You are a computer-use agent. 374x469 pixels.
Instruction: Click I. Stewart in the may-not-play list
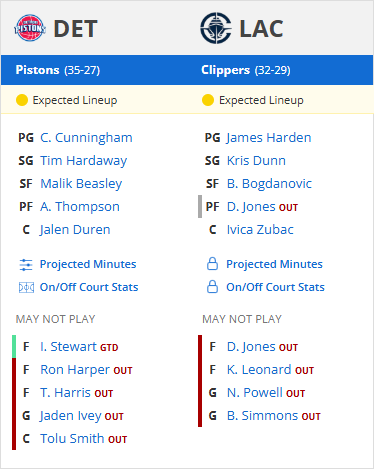[68, 347]
